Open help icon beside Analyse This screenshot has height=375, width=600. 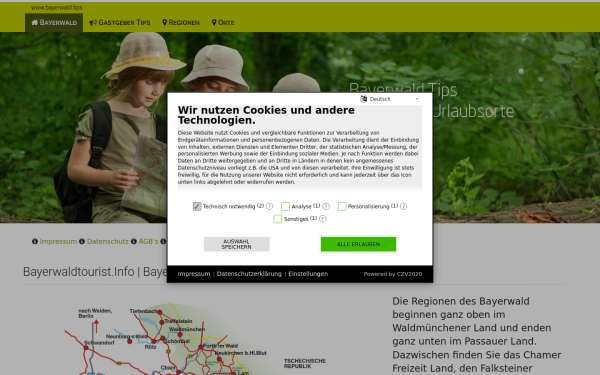[x=326, y=206]
